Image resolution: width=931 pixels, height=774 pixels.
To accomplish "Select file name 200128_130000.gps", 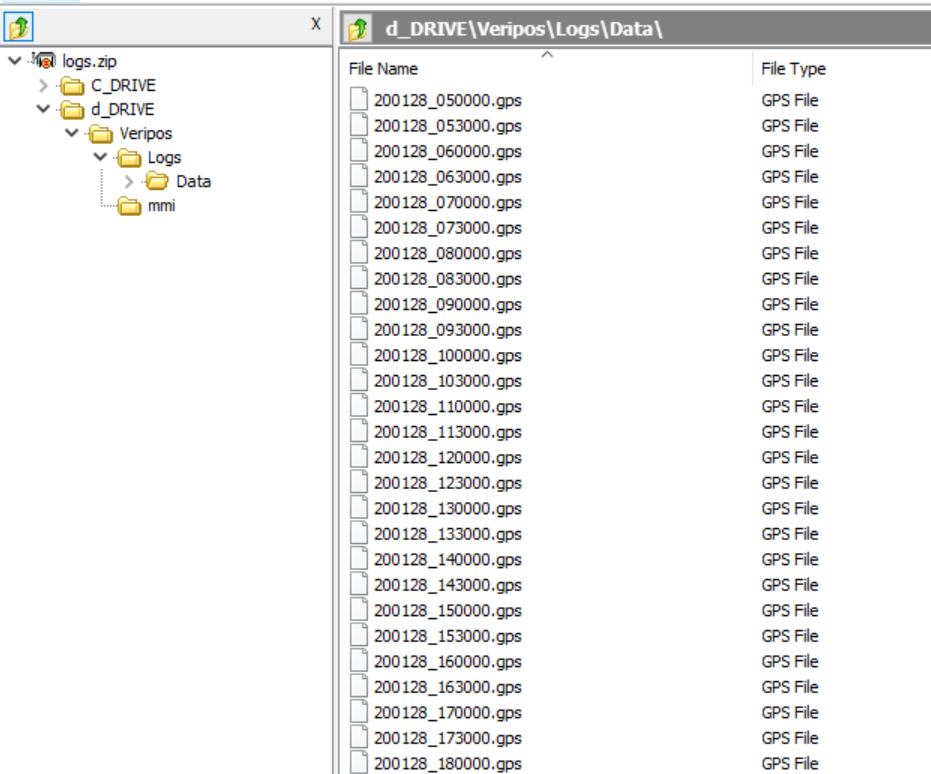I will coord(448,509).
